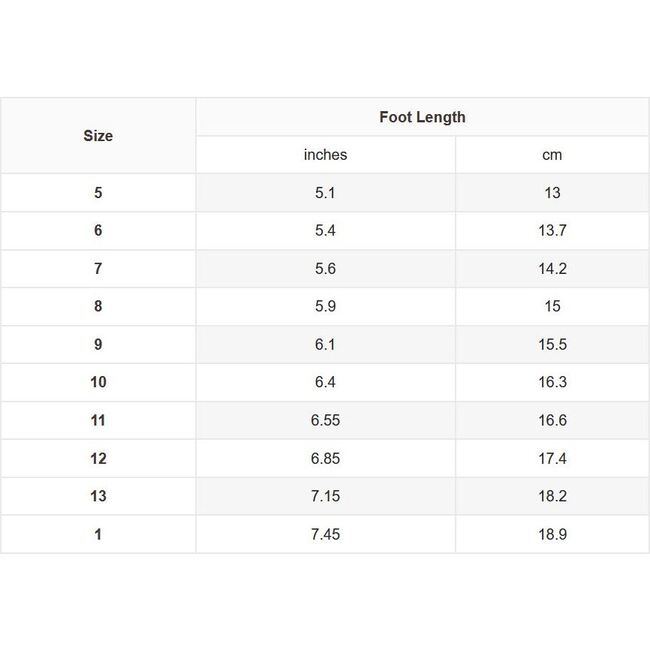Viewport: 650px width, 650px height.
Task: Select the inches subheader cell
Action: tap(325, 155)
